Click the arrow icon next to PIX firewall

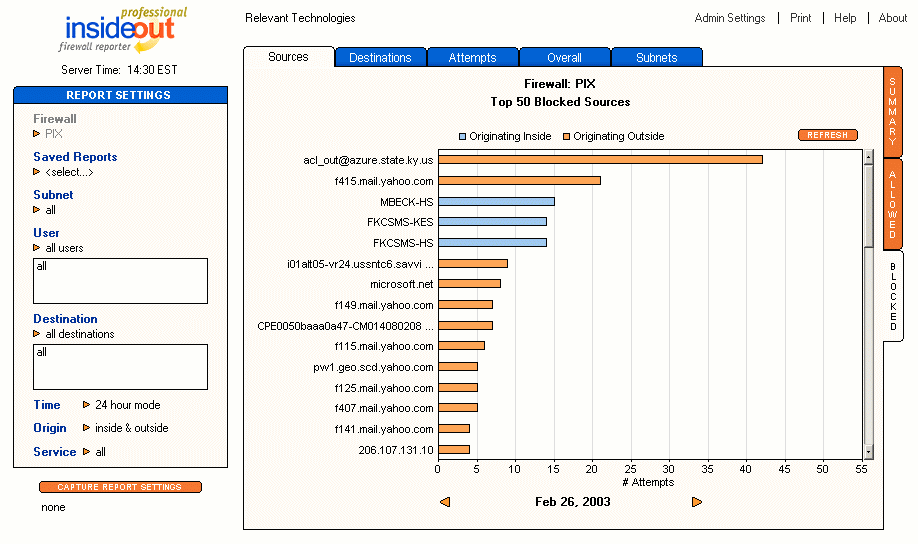pyautogui.click(x=37, y=133)
